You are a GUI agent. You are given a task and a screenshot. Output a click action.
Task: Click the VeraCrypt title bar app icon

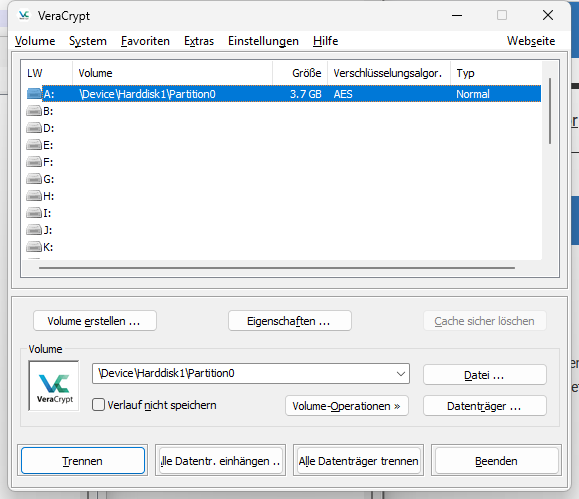point(24,15)
